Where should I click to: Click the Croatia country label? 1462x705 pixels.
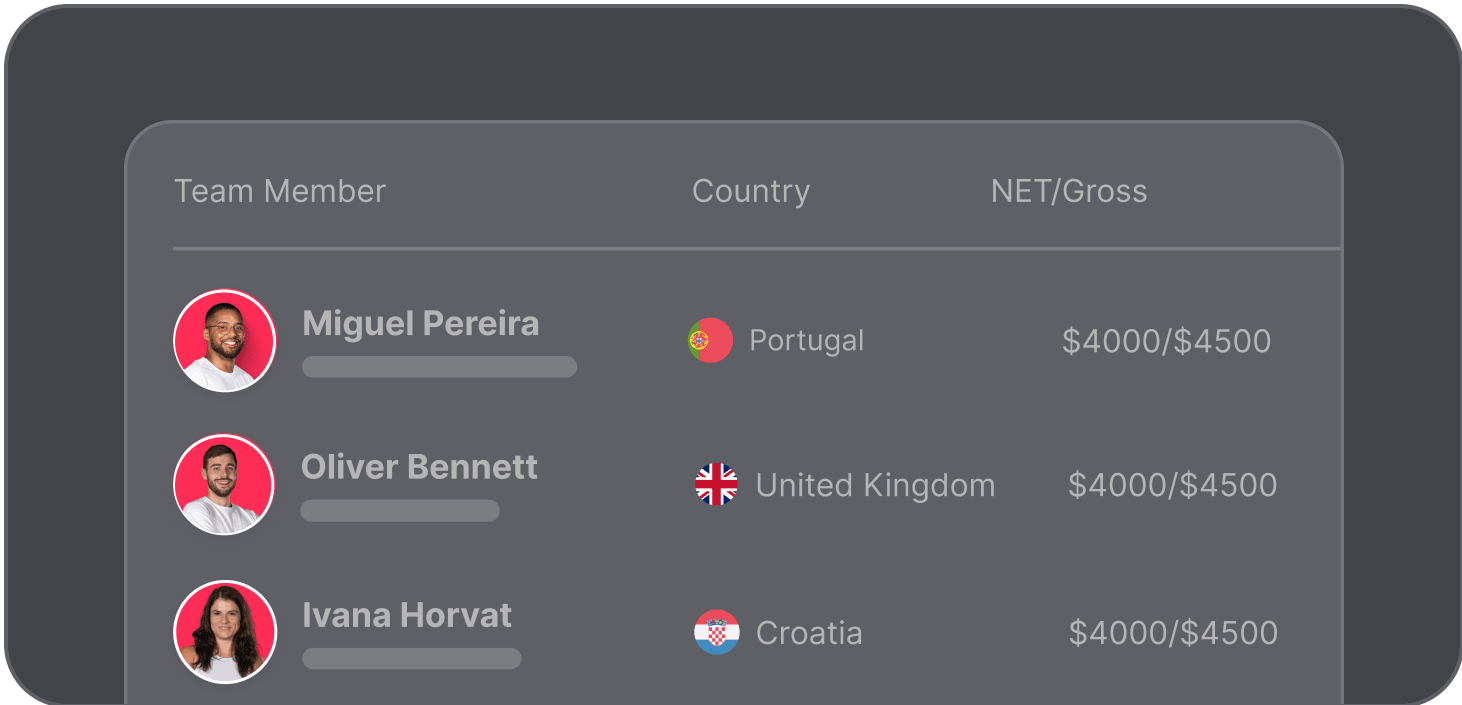coord(808,633)
